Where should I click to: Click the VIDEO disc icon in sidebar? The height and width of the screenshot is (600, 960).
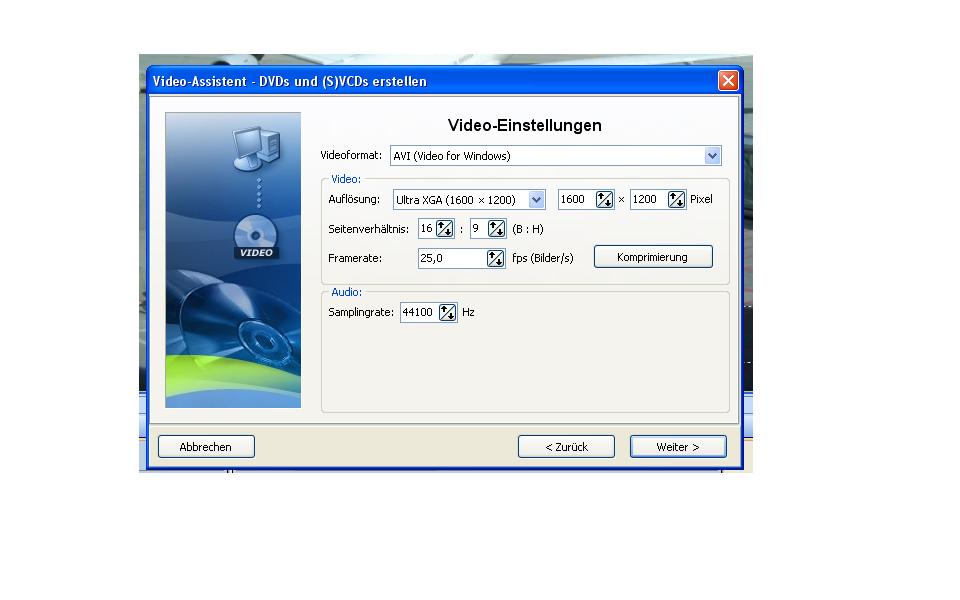255,238
